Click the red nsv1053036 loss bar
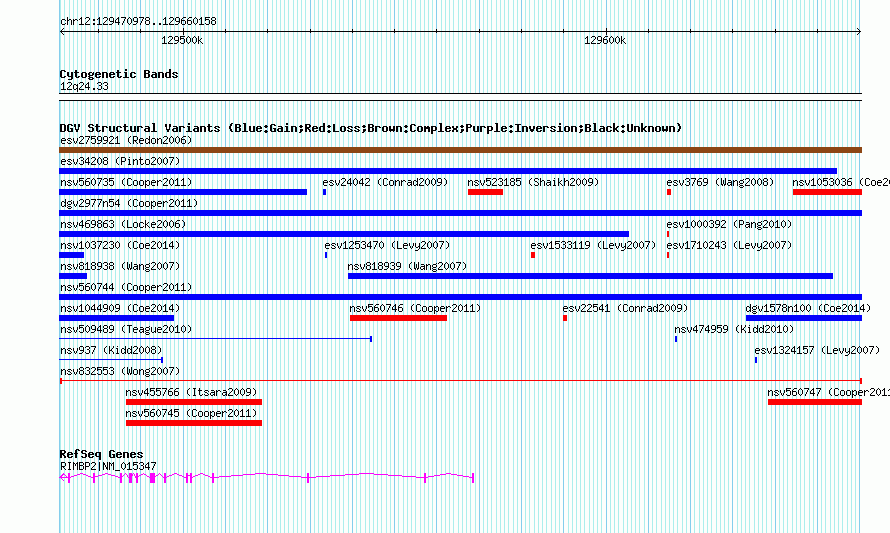Viewport: 890px width, 533px height. pos(828,192)
